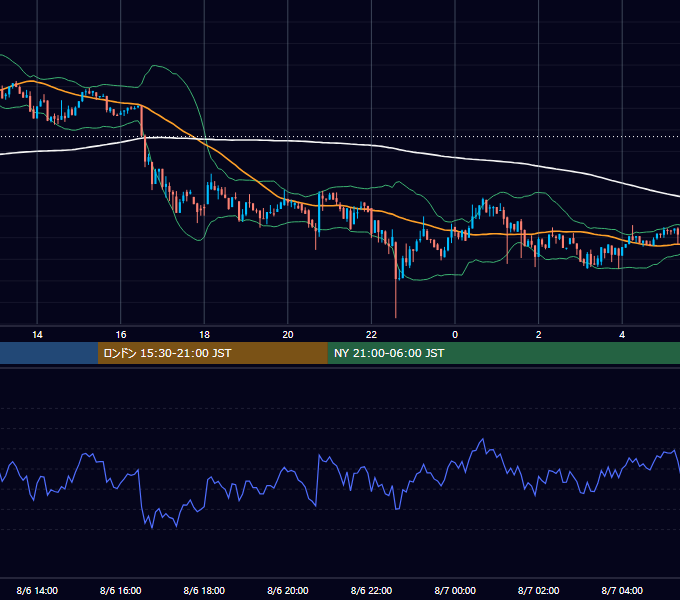Click the 4 hour axis label
This screenshot has height=600, width=680.
click(x=622, y=335)
